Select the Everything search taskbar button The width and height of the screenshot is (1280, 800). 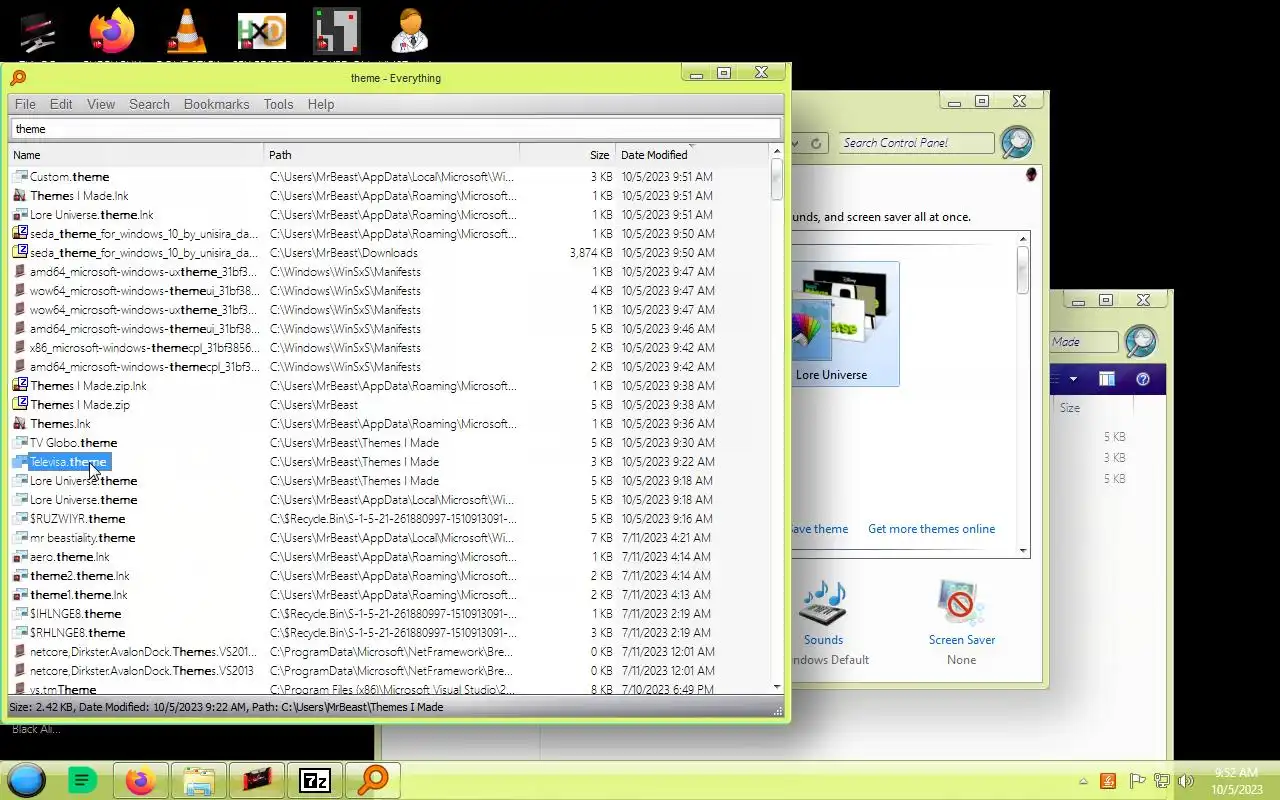click(x=373, y=780)
